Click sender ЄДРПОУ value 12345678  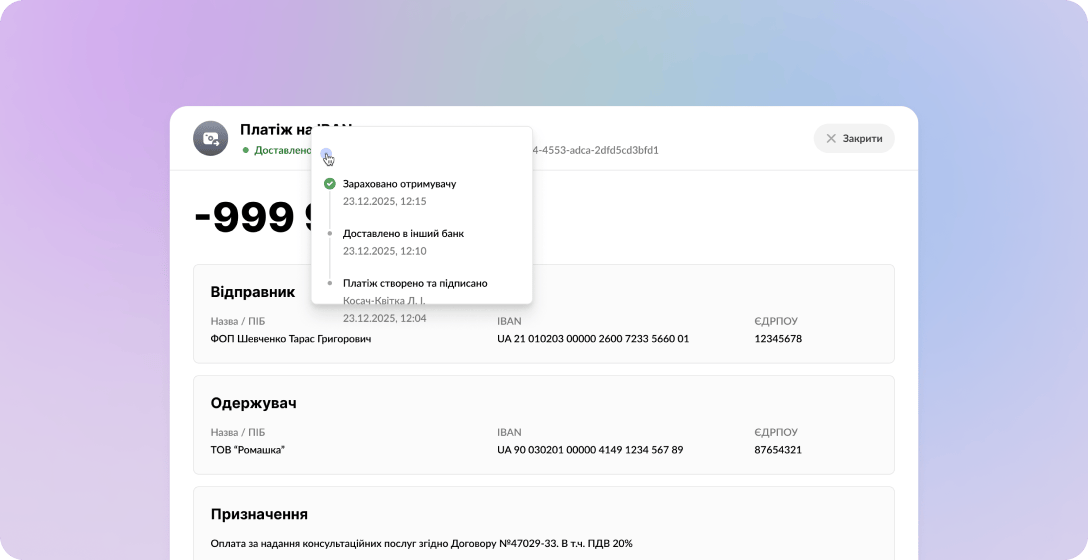[x=778, y=339]
